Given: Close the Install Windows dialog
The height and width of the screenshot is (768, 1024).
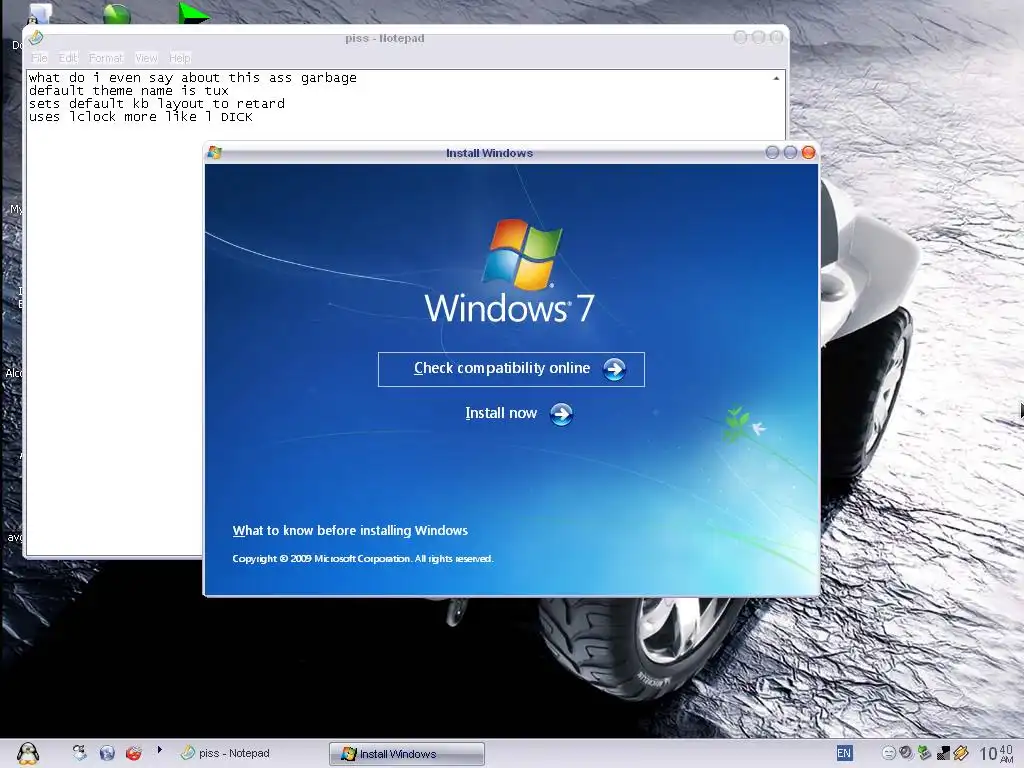Looking at the screenshot, I should point(808,152).
